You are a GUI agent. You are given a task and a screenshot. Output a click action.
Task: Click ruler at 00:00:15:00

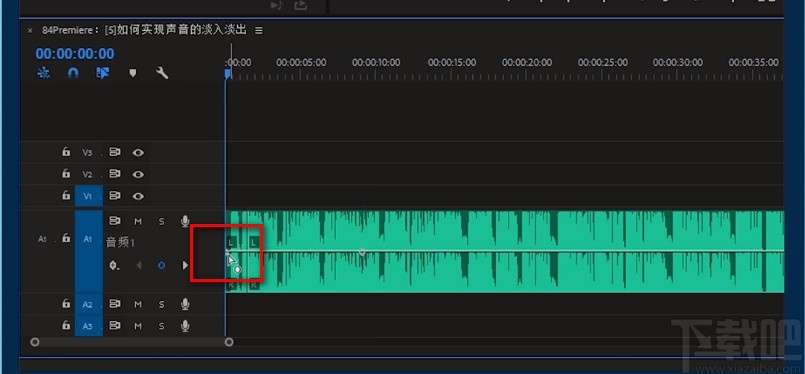click(x=452, y=63)
